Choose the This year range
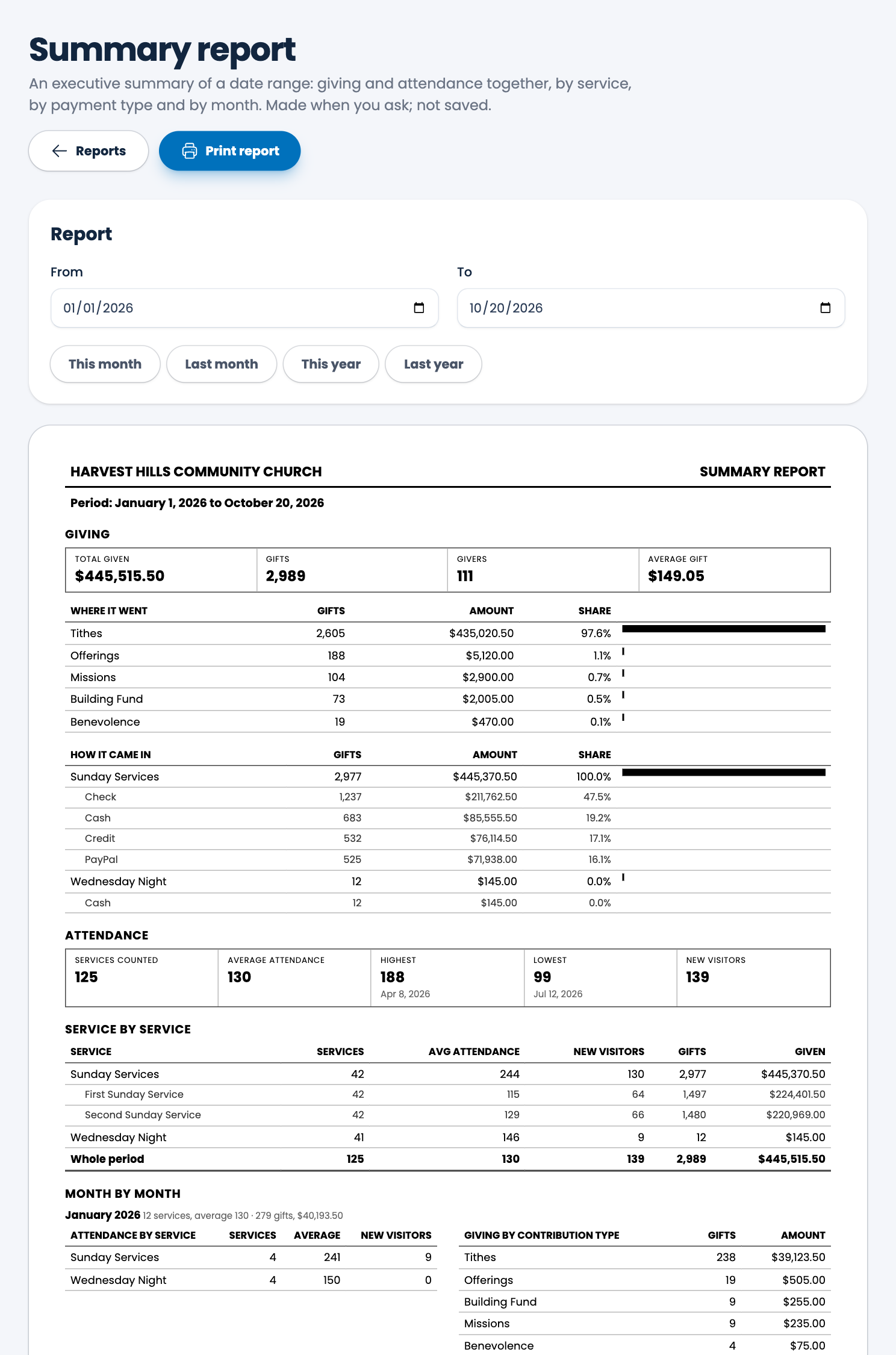The width and height of the screenshot is (896, 1355). pyautogui.click(x=331, y=364)
